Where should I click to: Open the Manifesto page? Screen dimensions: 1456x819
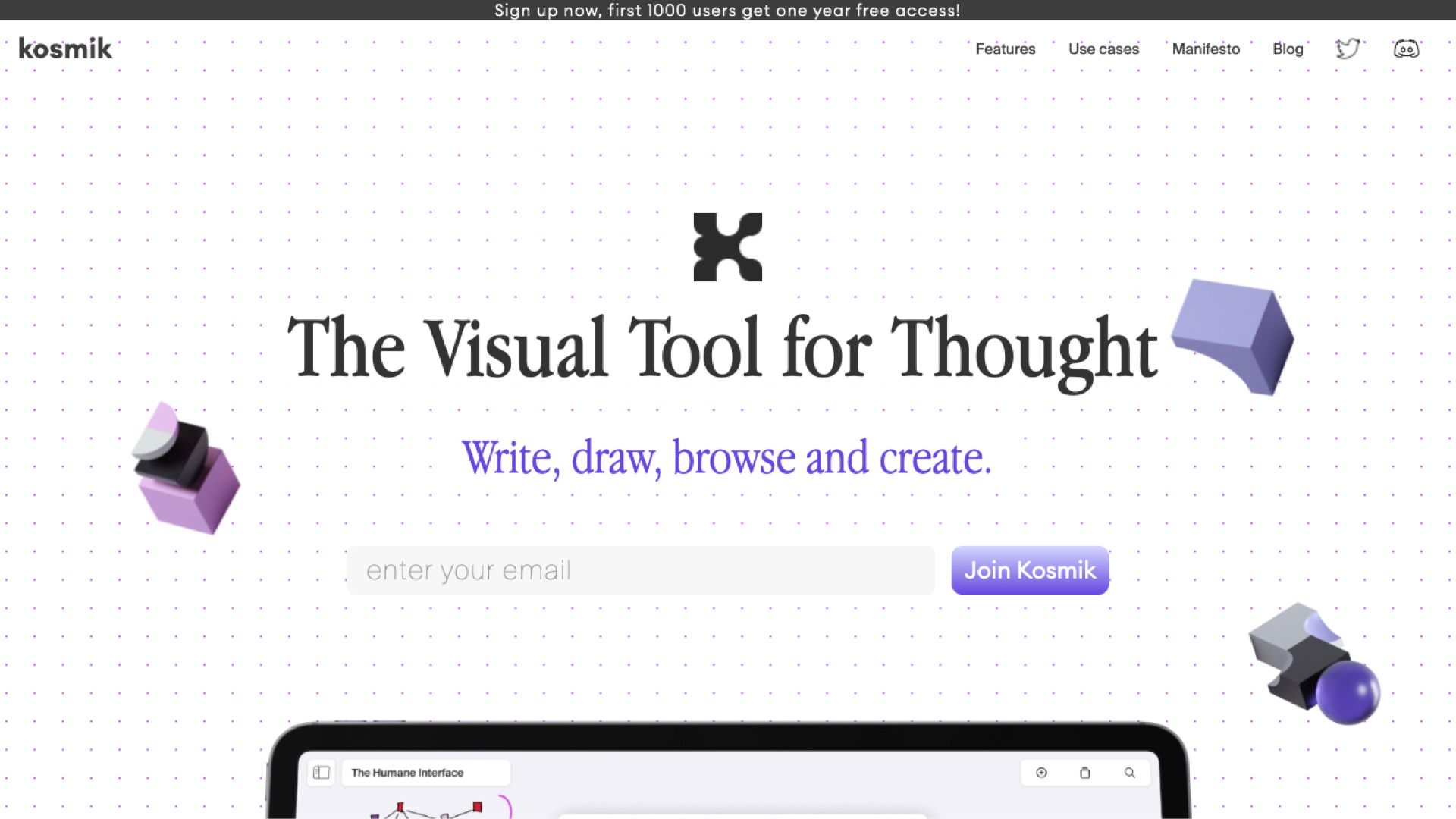click(1206, 49)
